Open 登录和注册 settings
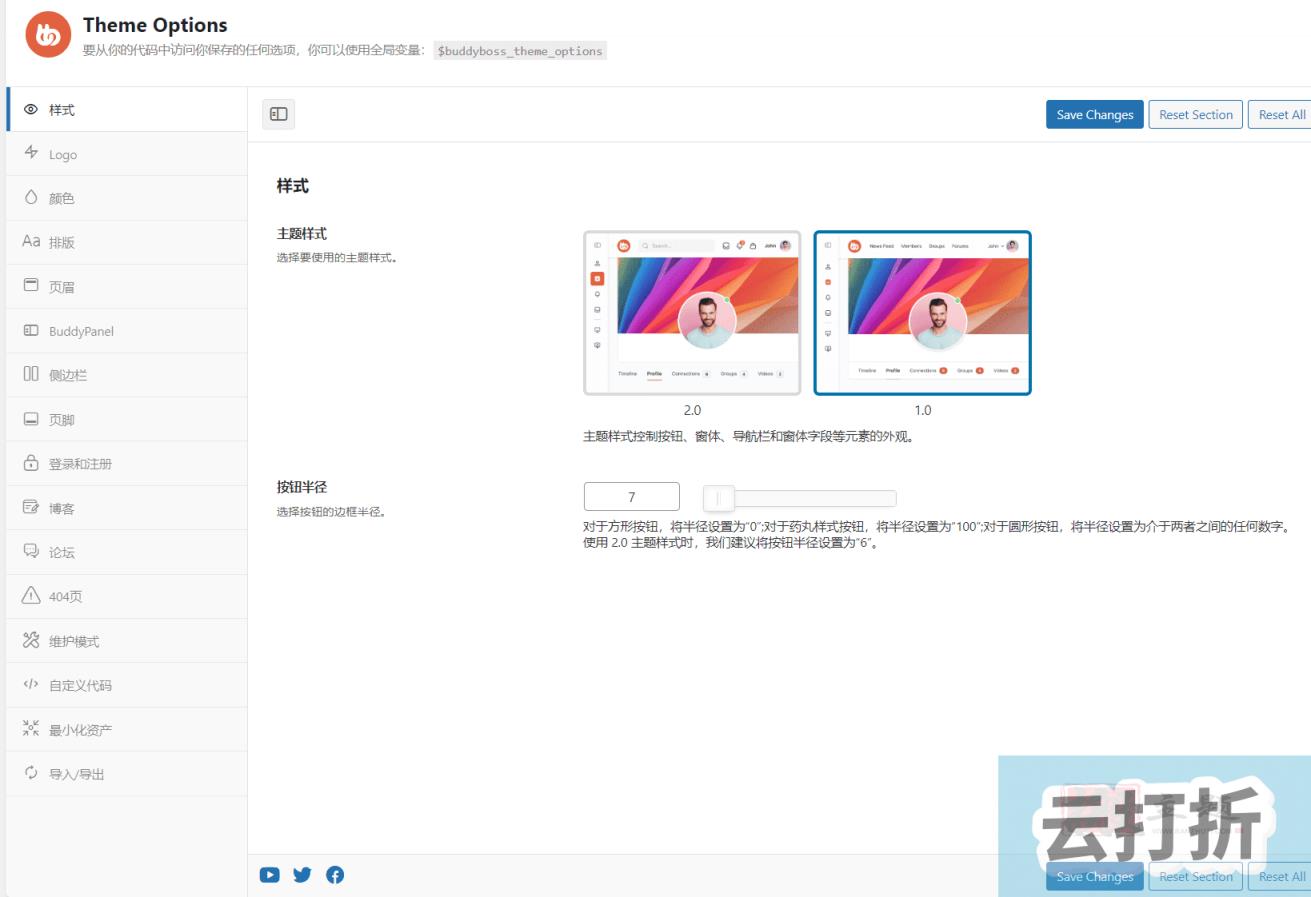 (127, 463)
